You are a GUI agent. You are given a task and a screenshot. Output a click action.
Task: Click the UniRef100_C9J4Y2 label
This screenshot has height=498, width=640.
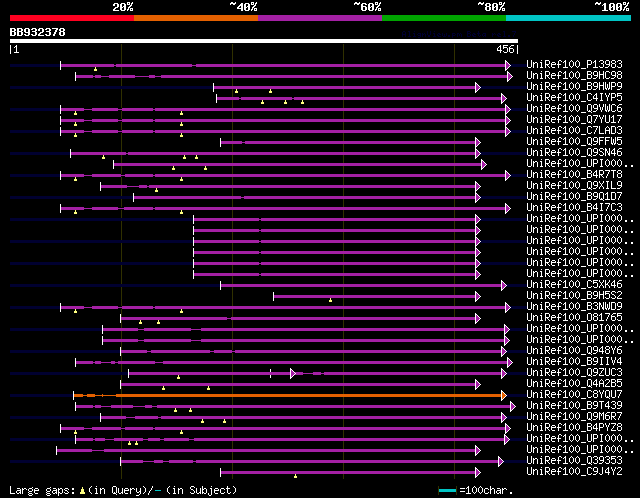click(x=574, y=471)
